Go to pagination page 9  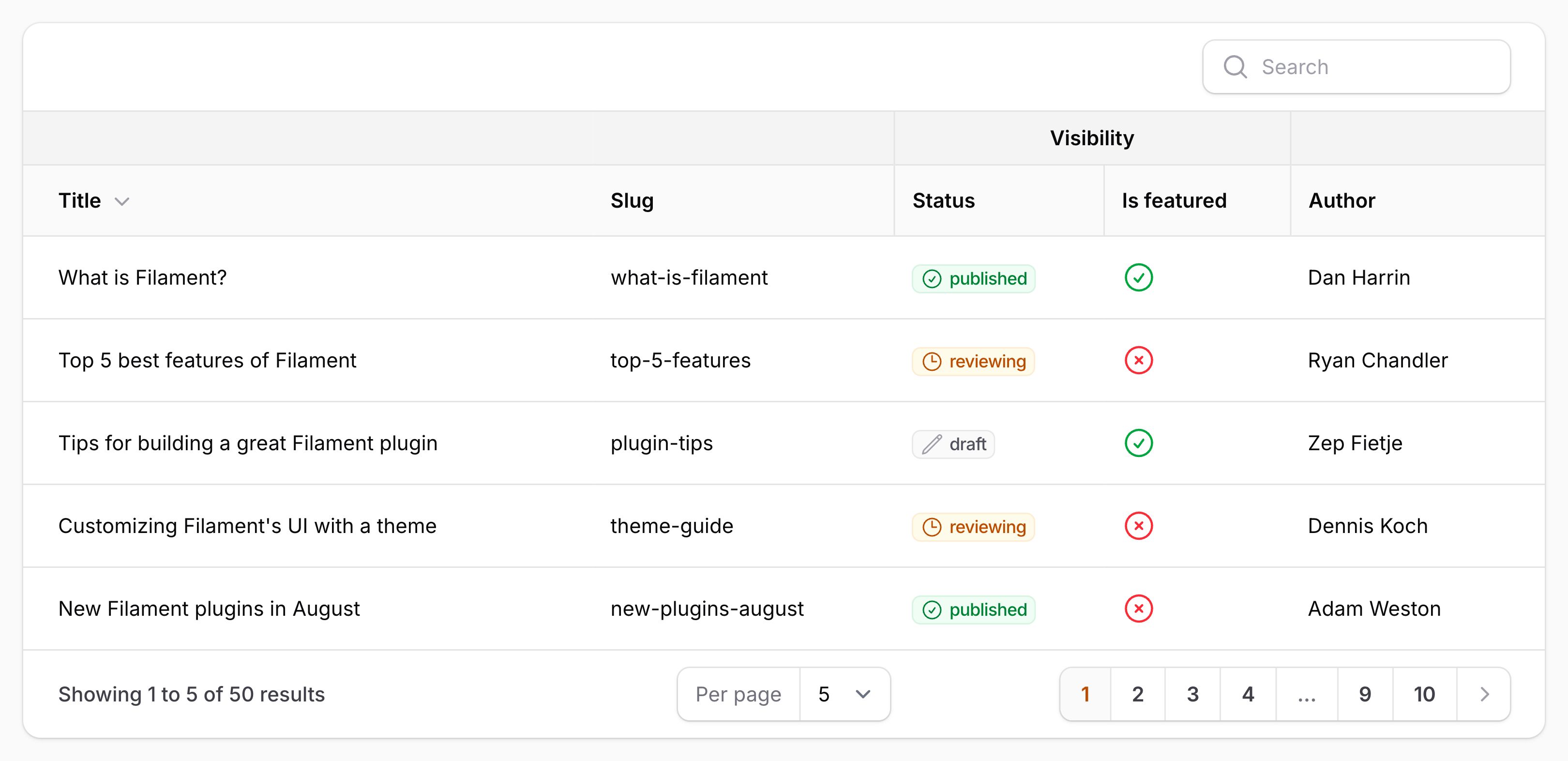(x=1365, y=694)
